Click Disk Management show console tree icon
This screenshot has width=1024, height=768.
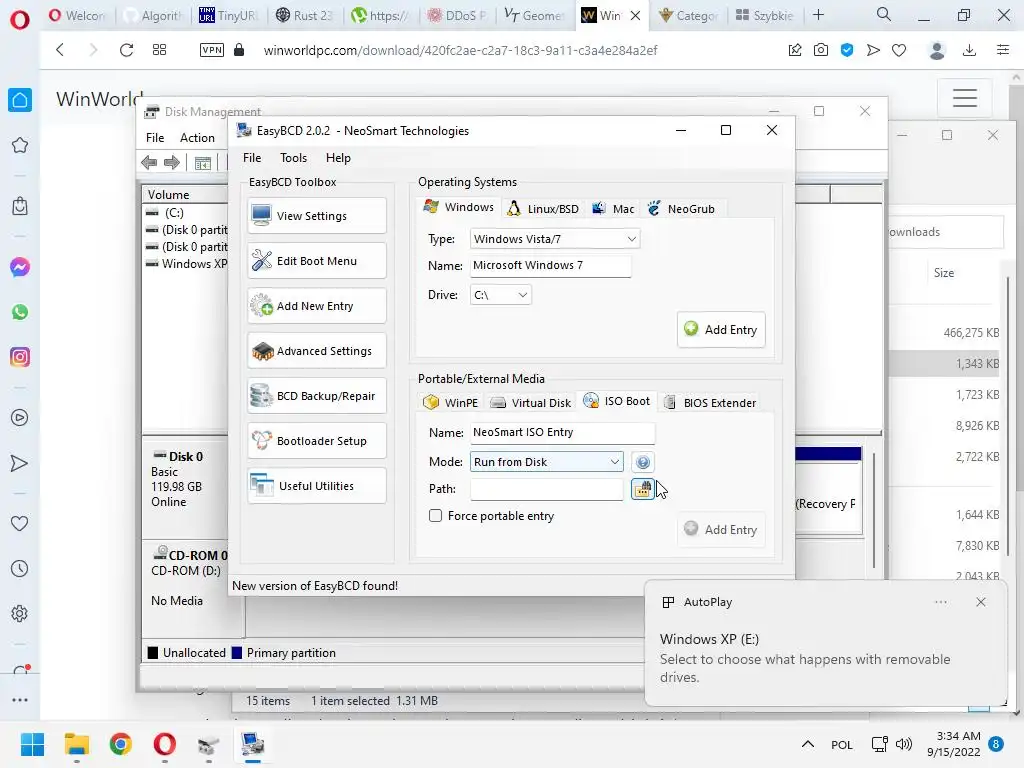(x=203, y=163)
